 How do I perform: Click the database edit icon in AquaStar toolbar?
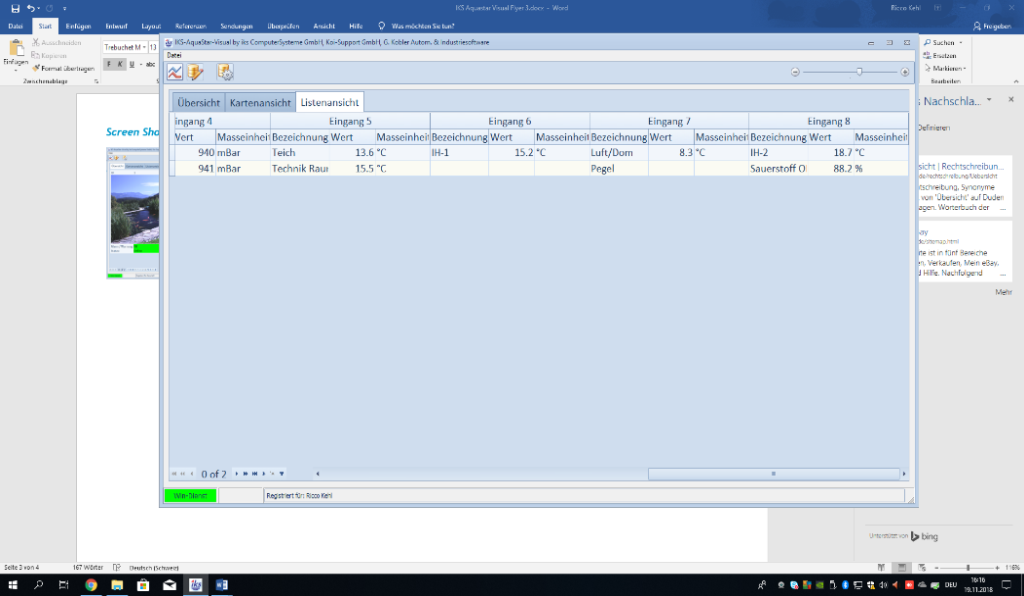[x=197, y=72]
